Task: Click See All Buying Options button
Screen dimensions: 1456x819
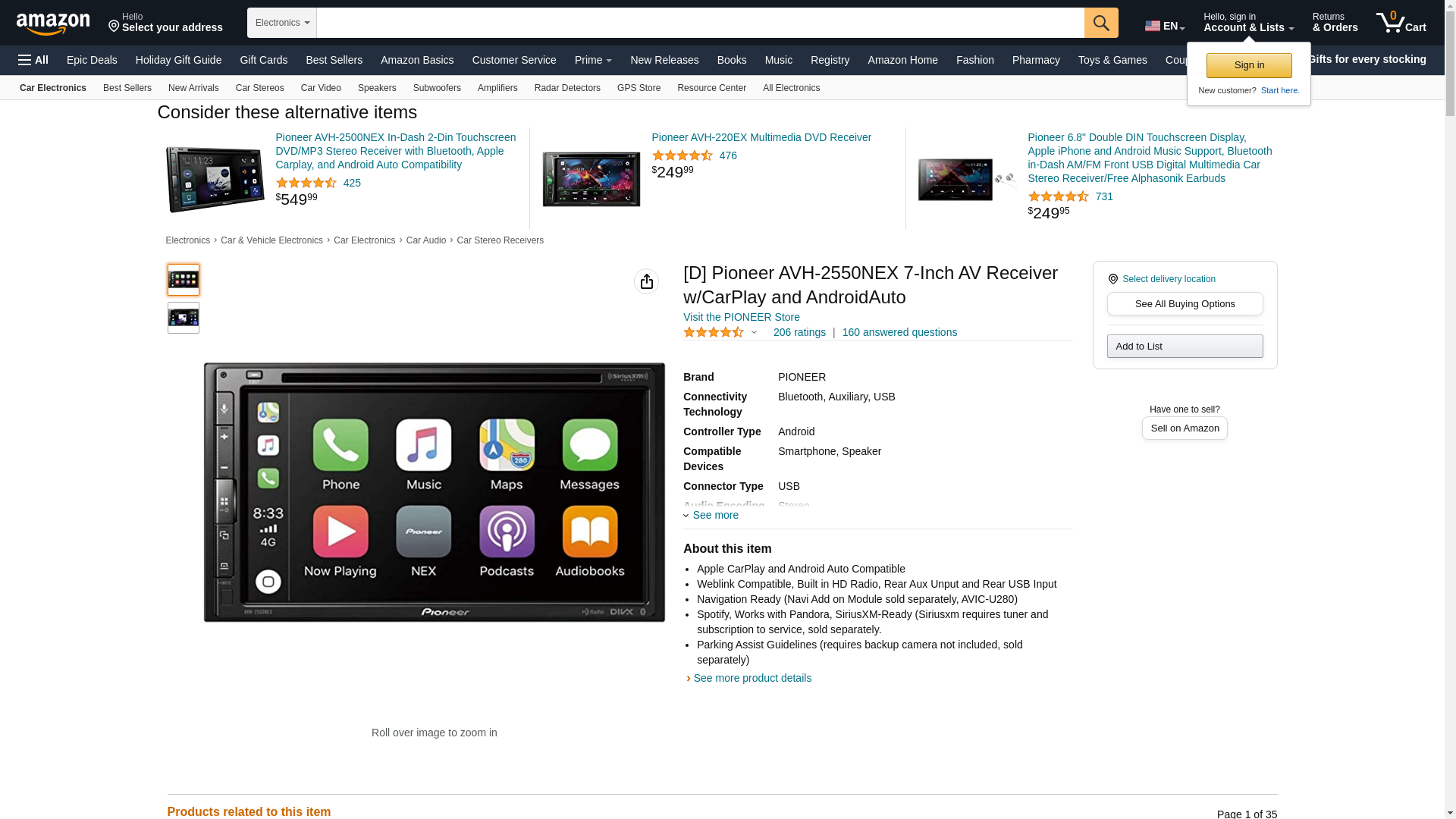Action: point(1184,303)
